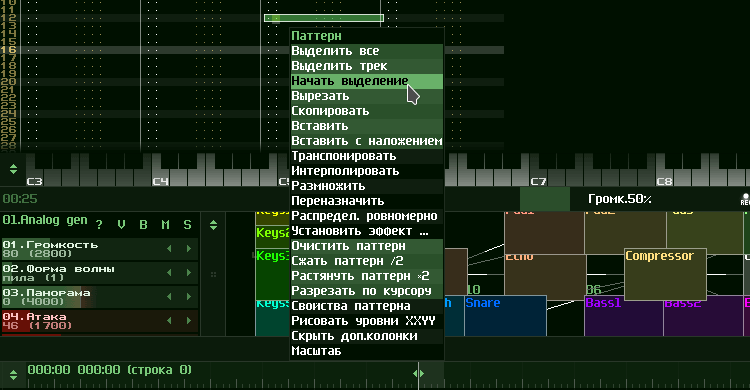The height and width of the screenshot is (390, 750).
Task: Choose Растянуть паттерн x2
Action: pyautogui.click(x=367, y=276)
